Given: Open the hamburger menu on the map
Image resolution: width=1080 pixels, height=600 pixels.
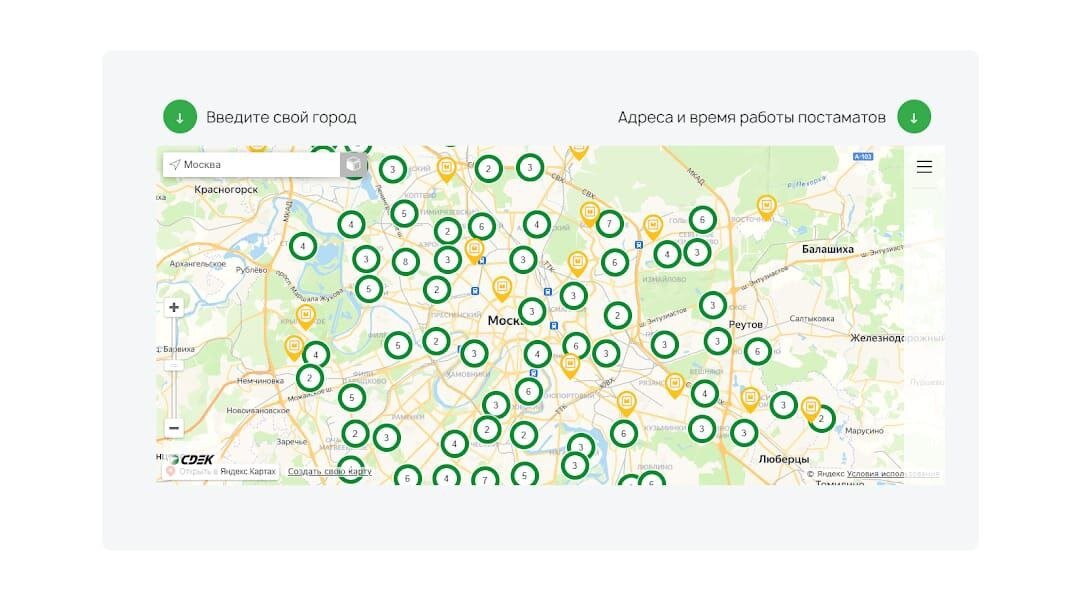Looking at the screenshot, I should pos(924,167).
